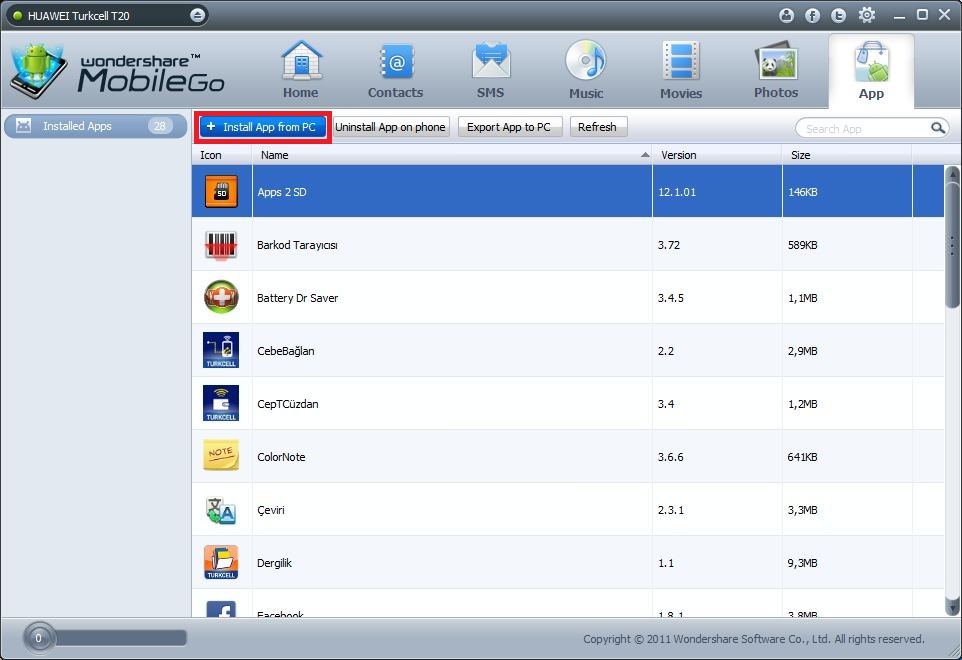Click the CebeBağlan Turkcell icon
The width and height of the screenshot is (962, 660).
(x=221, y=350)
